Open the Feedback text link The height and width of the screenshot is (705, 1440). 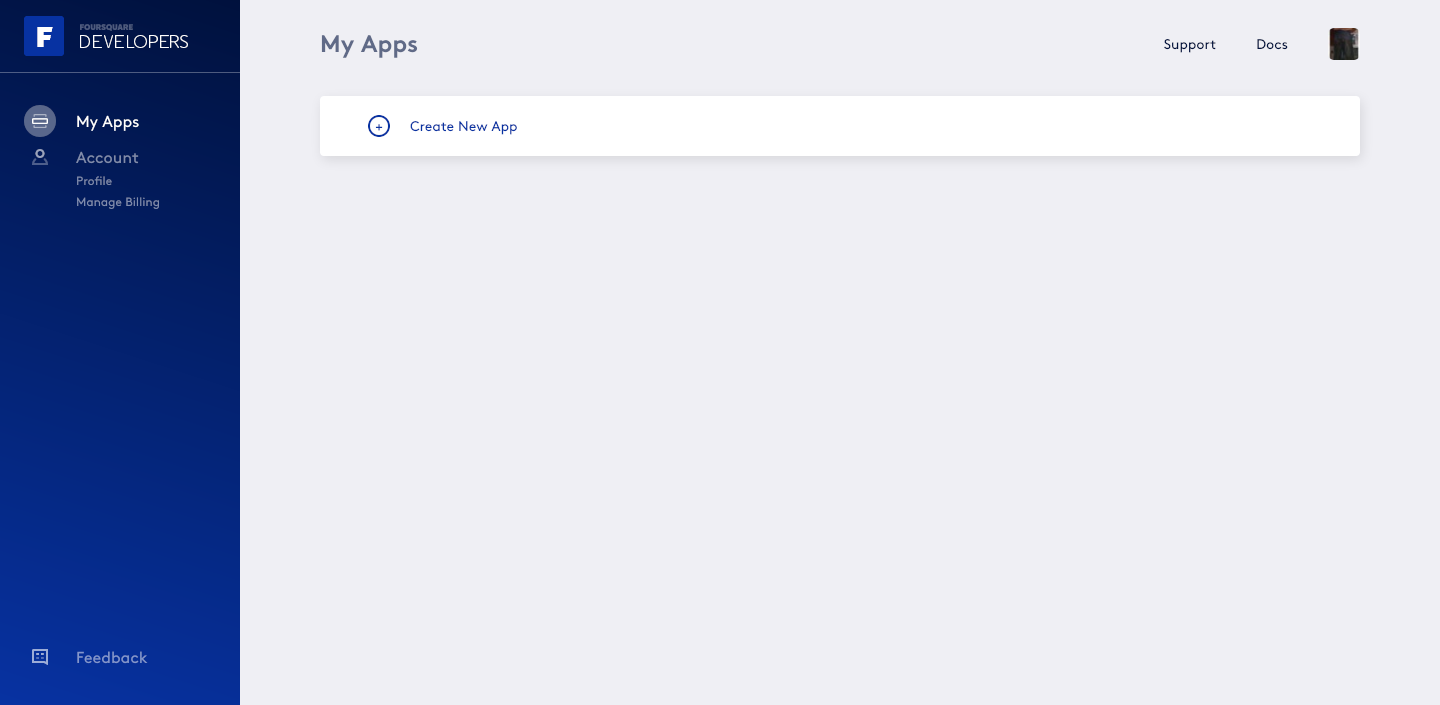111,658
